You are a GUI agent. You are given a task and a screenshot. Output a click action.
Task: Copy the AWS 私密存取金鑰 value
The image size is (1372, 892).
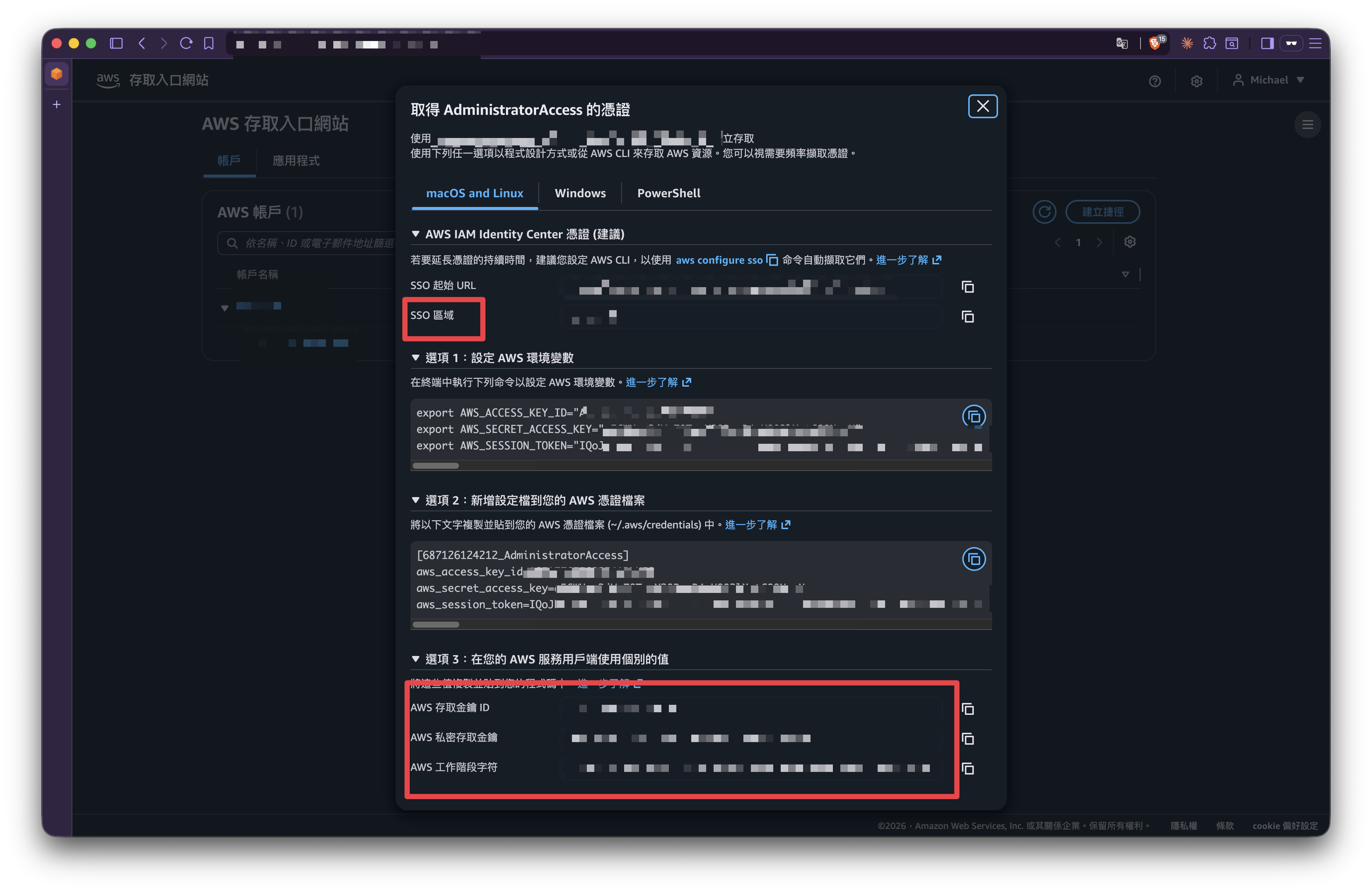point(968,739)
